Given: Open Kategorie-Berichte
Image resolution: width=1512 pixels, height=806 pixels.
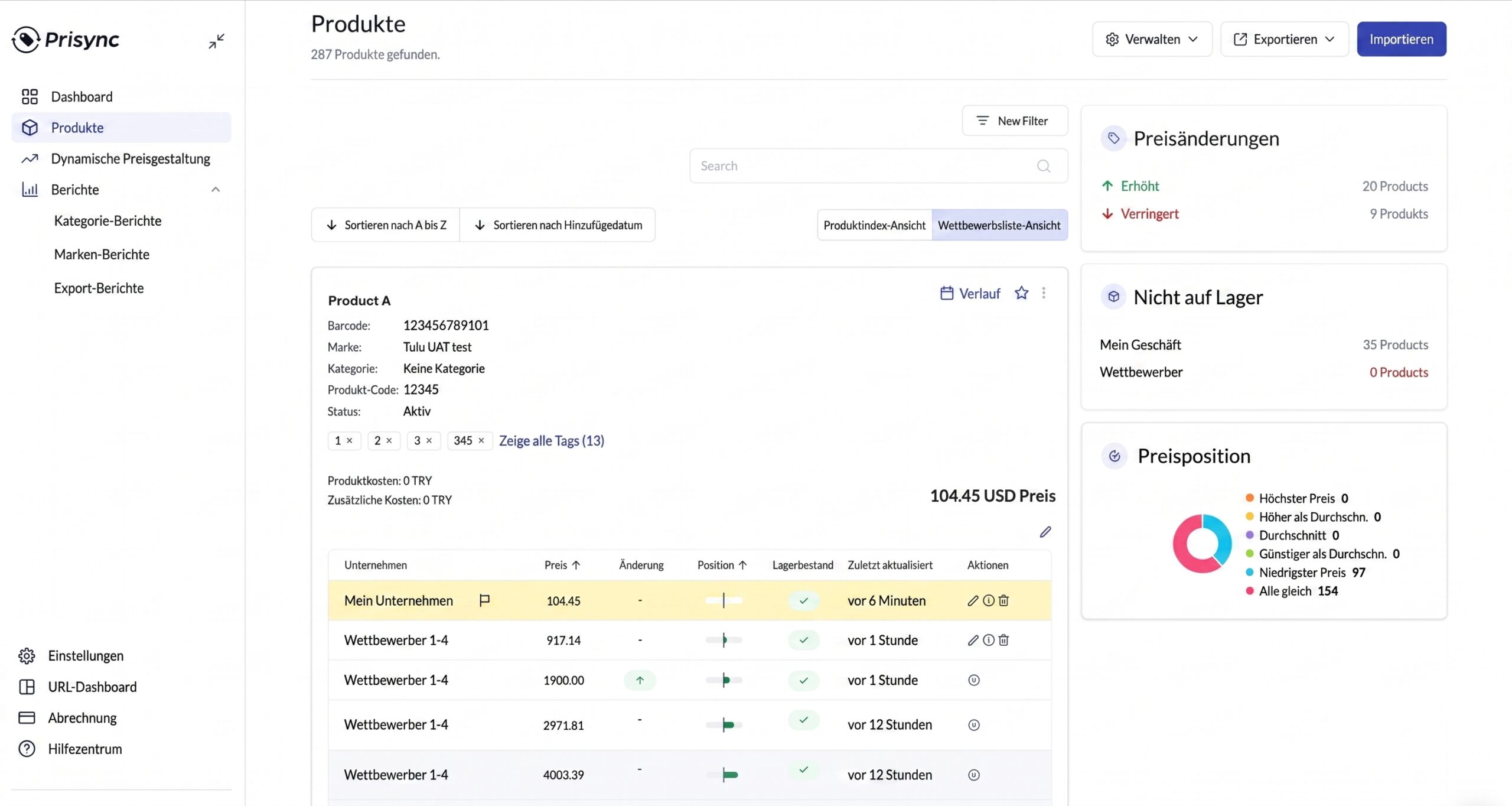Looking at the screenshot, I should pos(107,220).
